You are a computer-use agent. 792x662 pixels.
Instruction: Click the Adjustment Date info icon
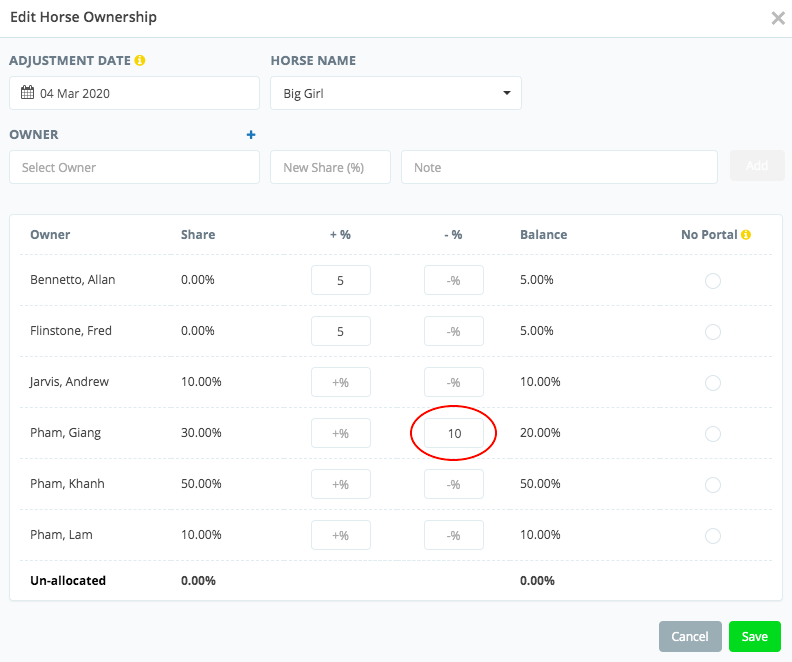tap(140, 61)
